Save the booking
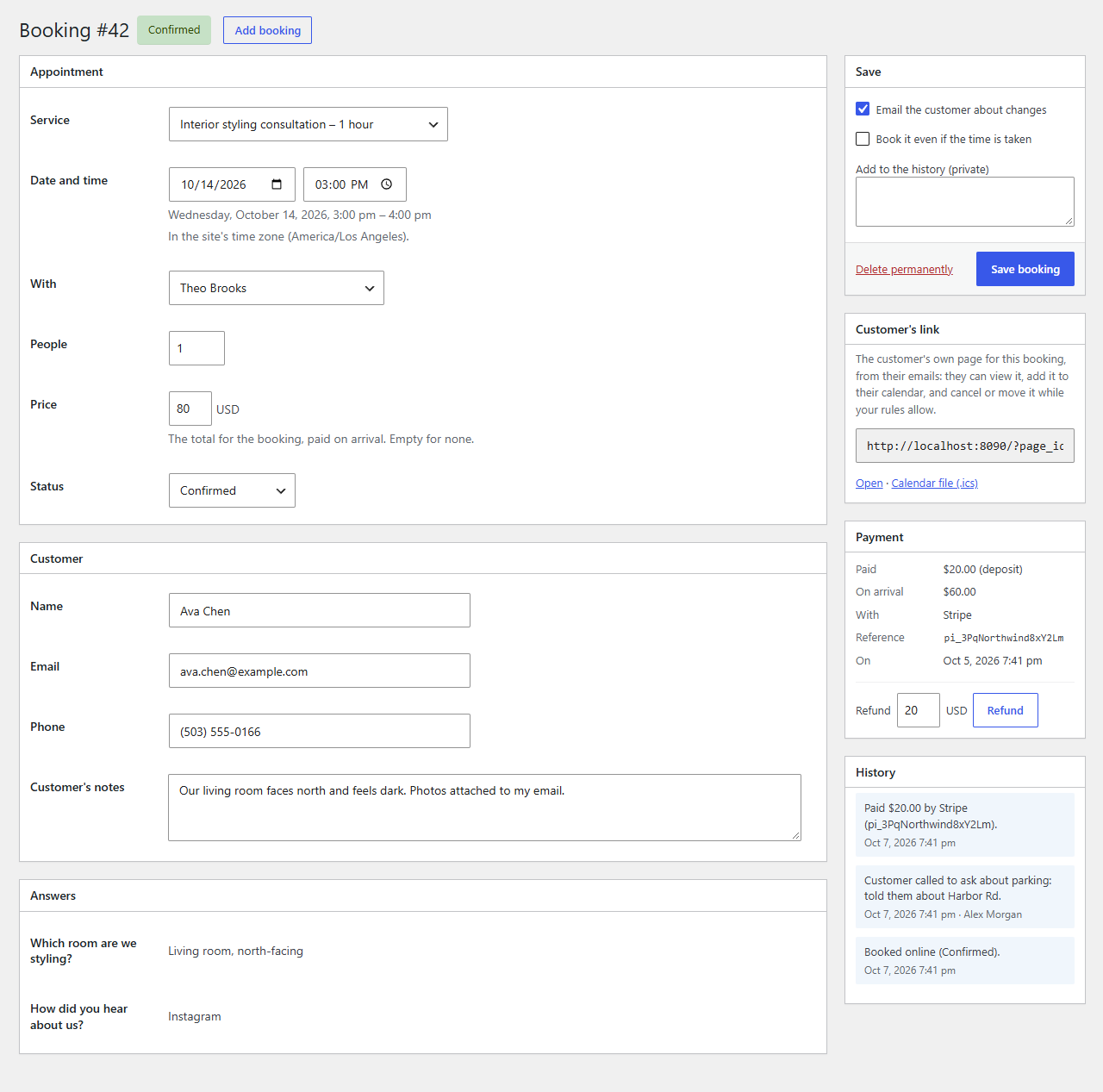The height and width of the screenshot is (1092, 1103). point(1025,269)
